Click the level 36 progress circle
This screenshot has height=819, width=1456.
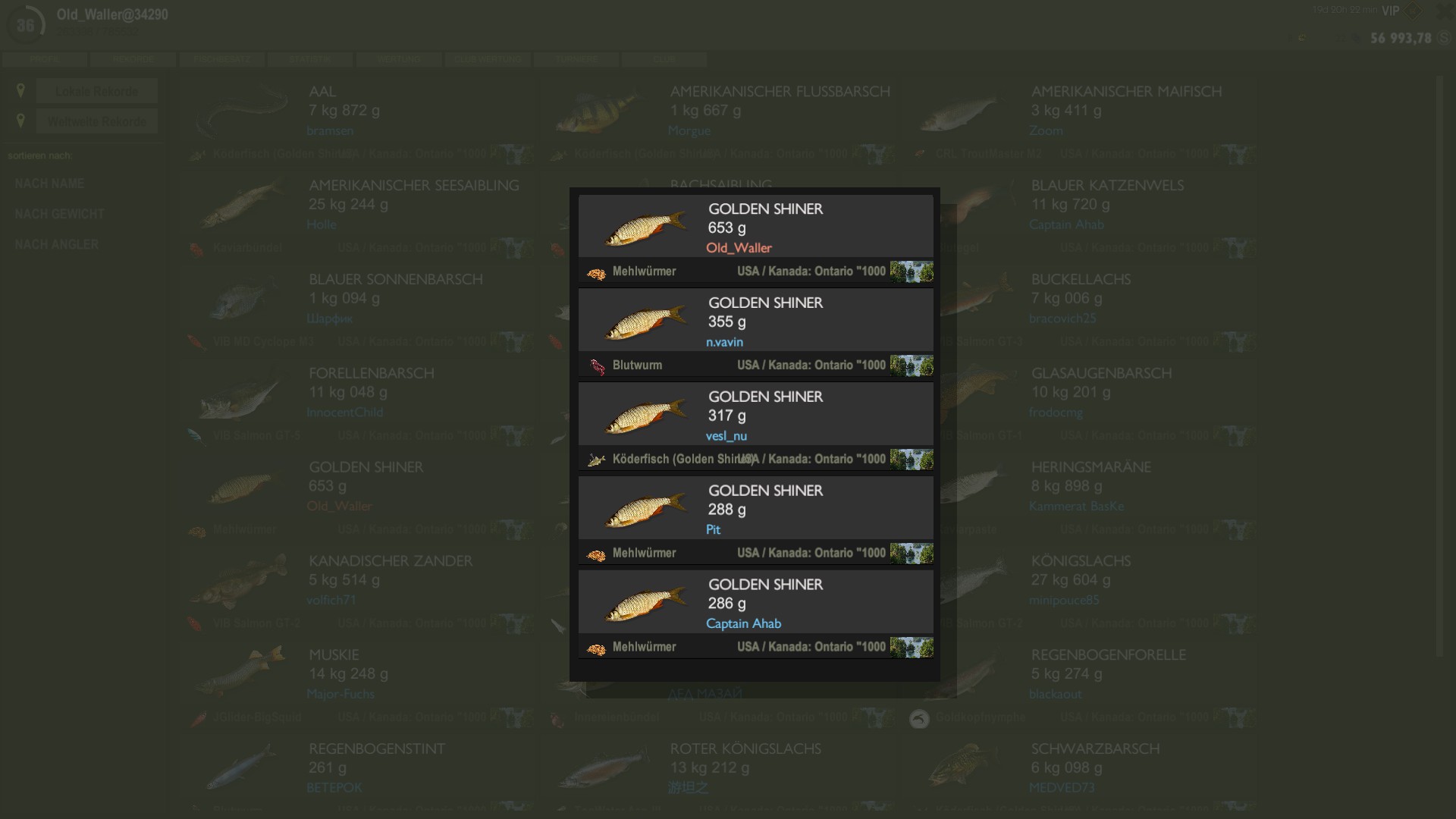coord(26,25)
